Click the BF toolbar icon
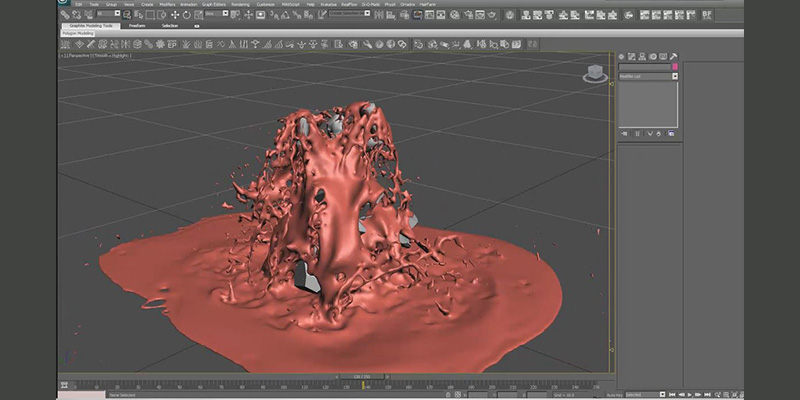 tap(707, 15)
